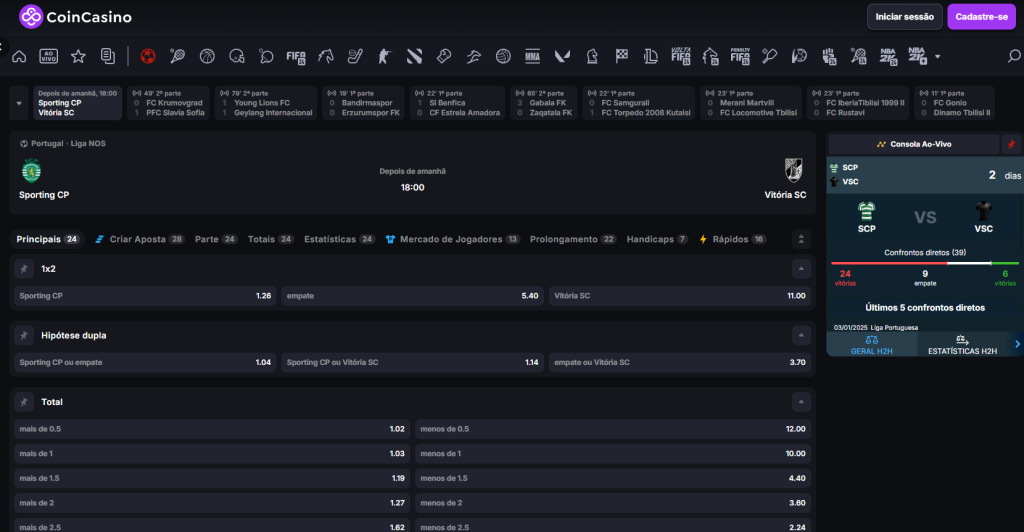
Task: Open the favorites star icon
Action: click(78, 57)
